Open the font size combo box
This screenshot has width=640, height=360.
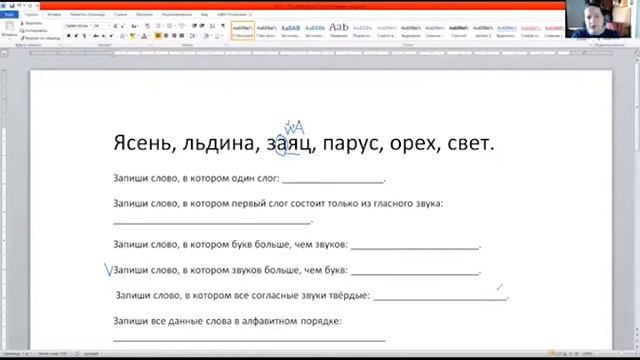[x=102, y=26]
